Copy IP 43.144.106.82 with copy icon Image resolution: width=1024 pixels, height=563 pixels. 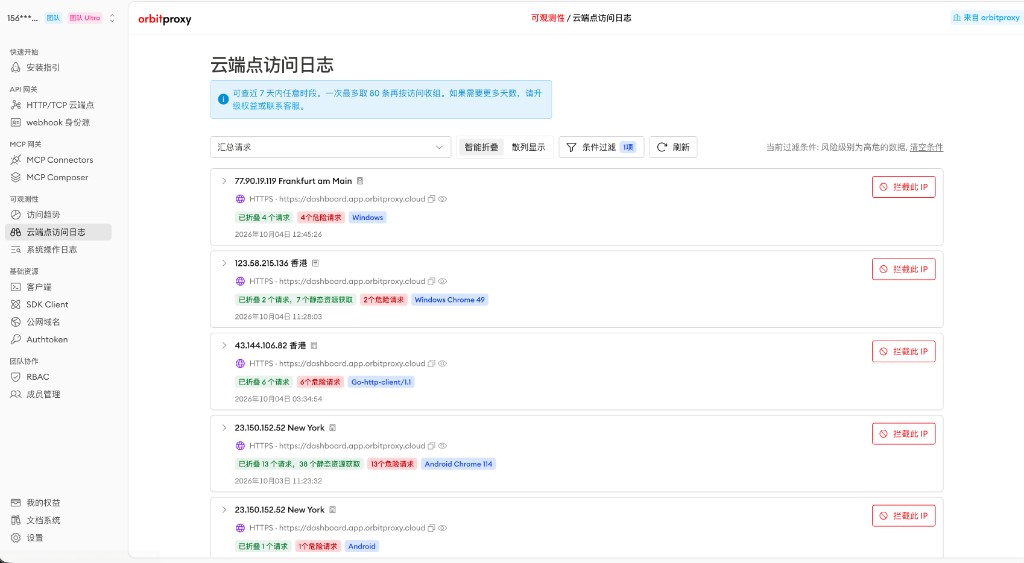(x=314, y=346)
